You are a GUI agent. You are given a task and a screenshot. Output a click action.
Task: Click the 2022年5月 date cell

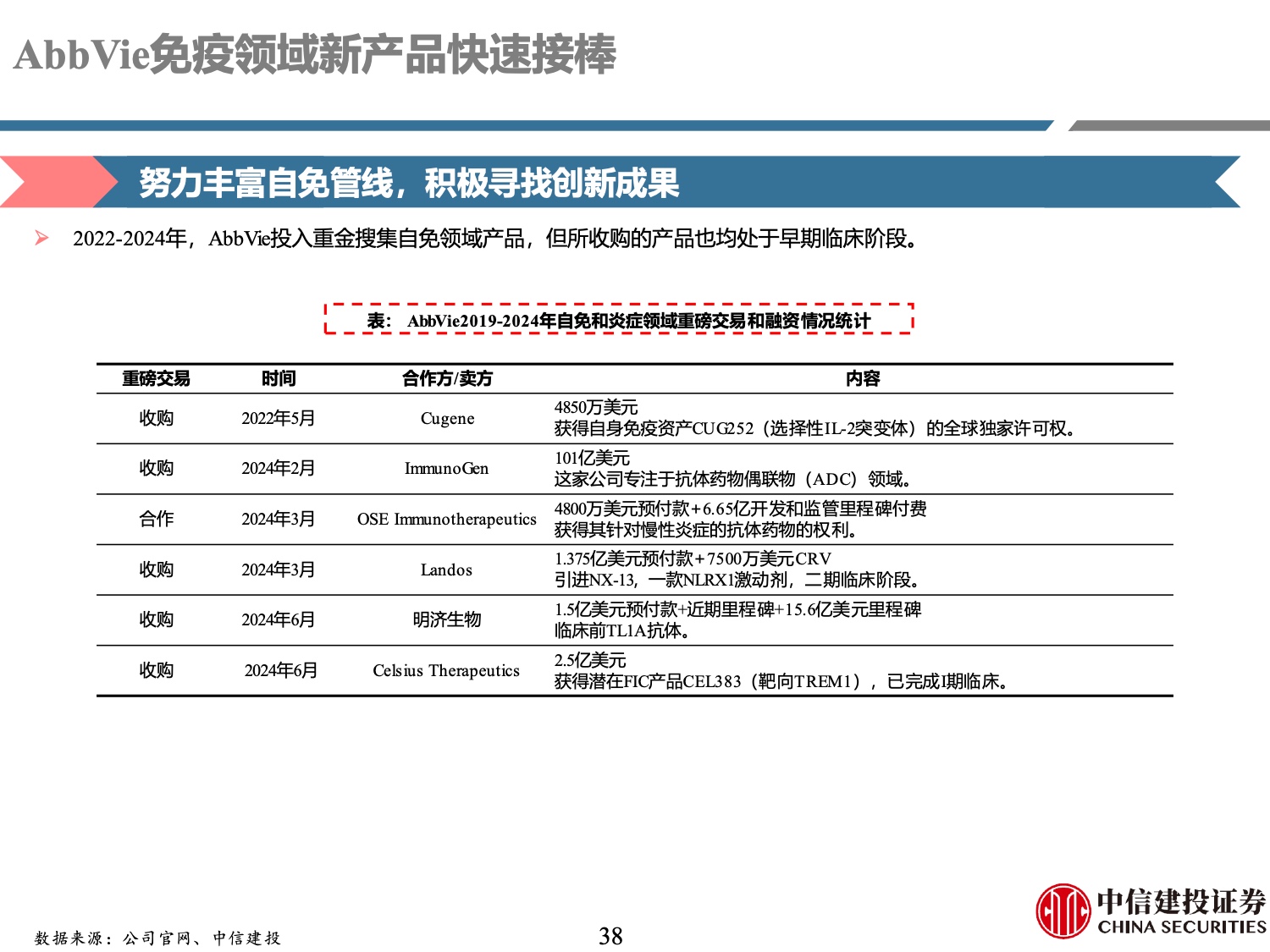tap(278, 418)
